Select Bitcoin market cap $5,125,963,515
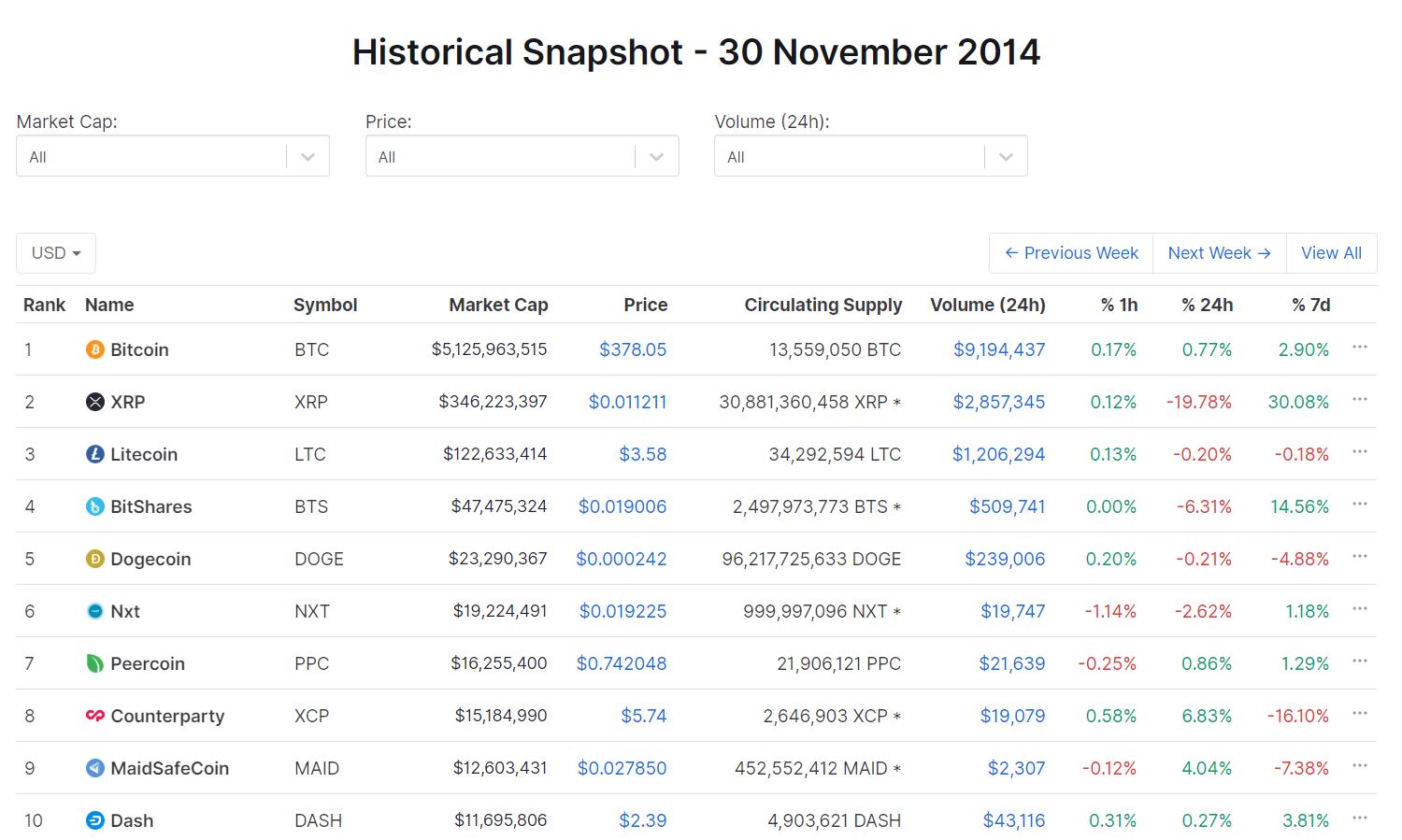 click(x=489, y=349)
